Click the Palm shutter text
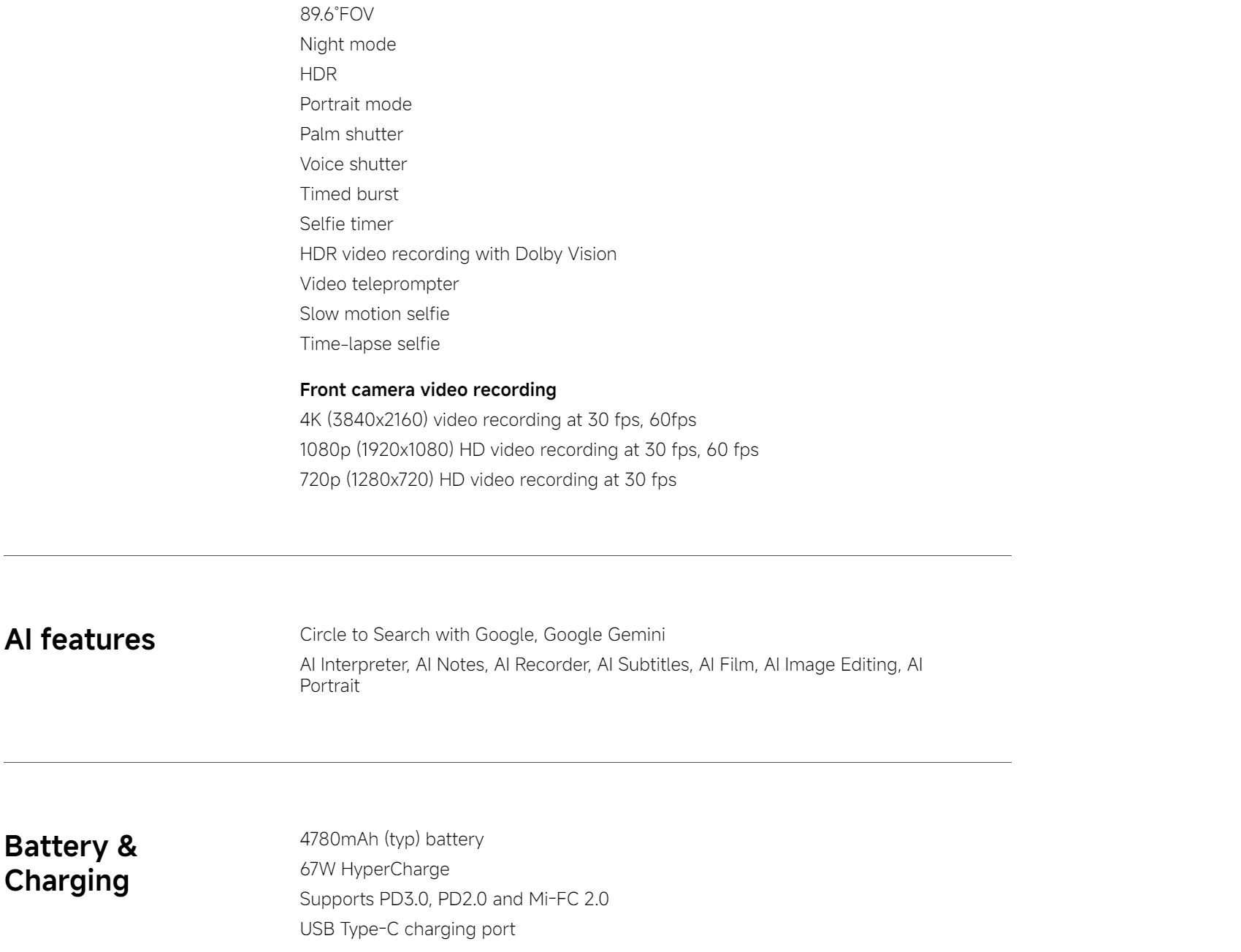The width and height of the screenshot is (1241, 952). click(x=351, y=134)
